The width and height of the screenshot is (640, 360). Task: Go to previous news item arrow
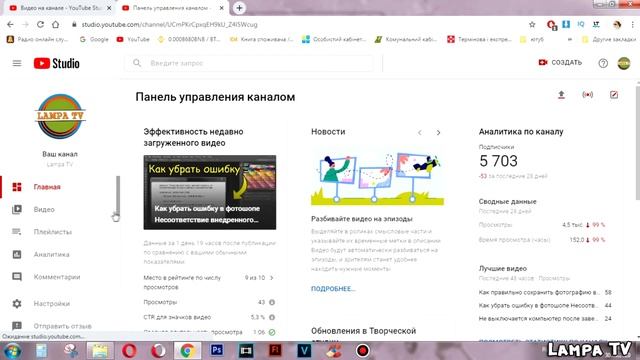coord(420,133)
